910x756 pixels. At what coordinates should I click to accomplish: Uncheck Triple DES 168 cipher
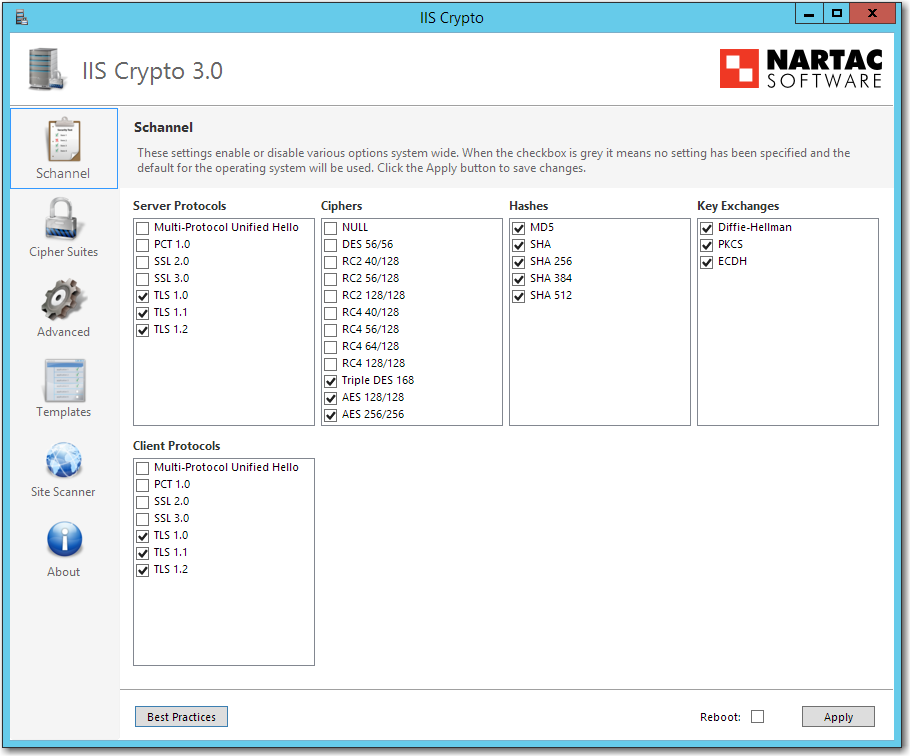click(x=331, y=381)
